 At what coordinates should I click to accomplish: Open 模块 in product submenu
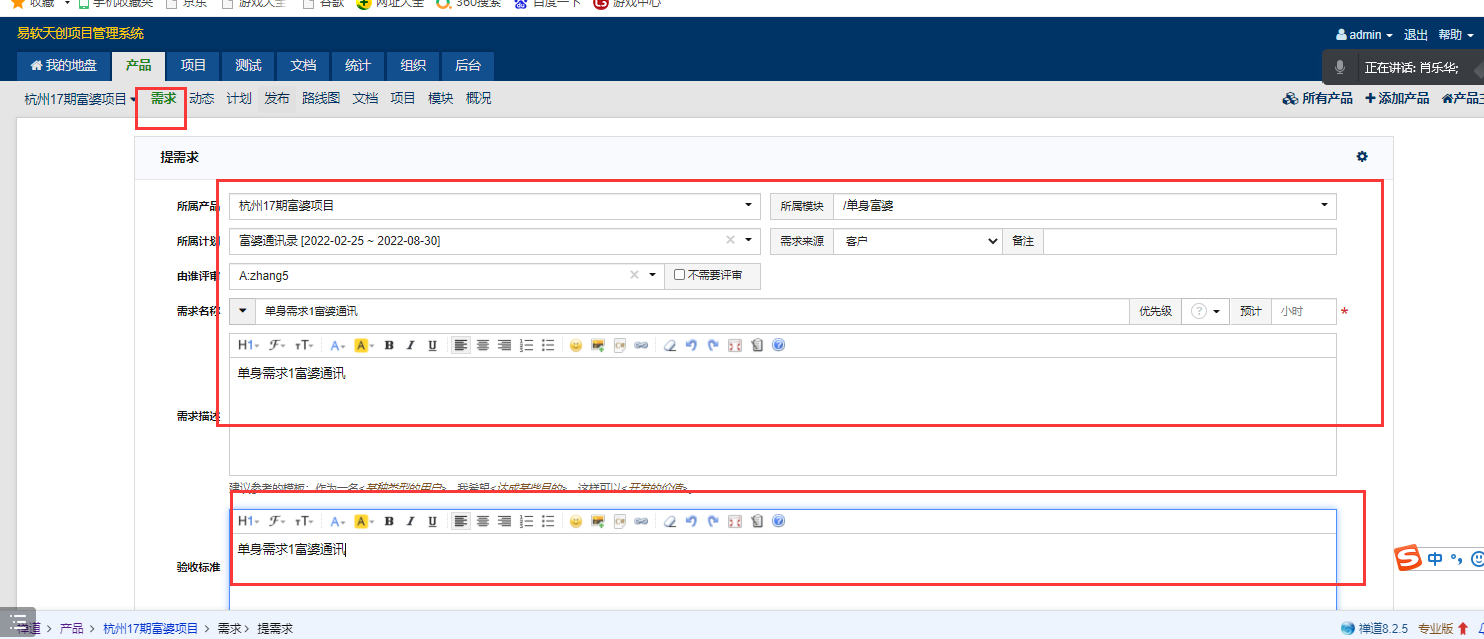tap(441, 99)
